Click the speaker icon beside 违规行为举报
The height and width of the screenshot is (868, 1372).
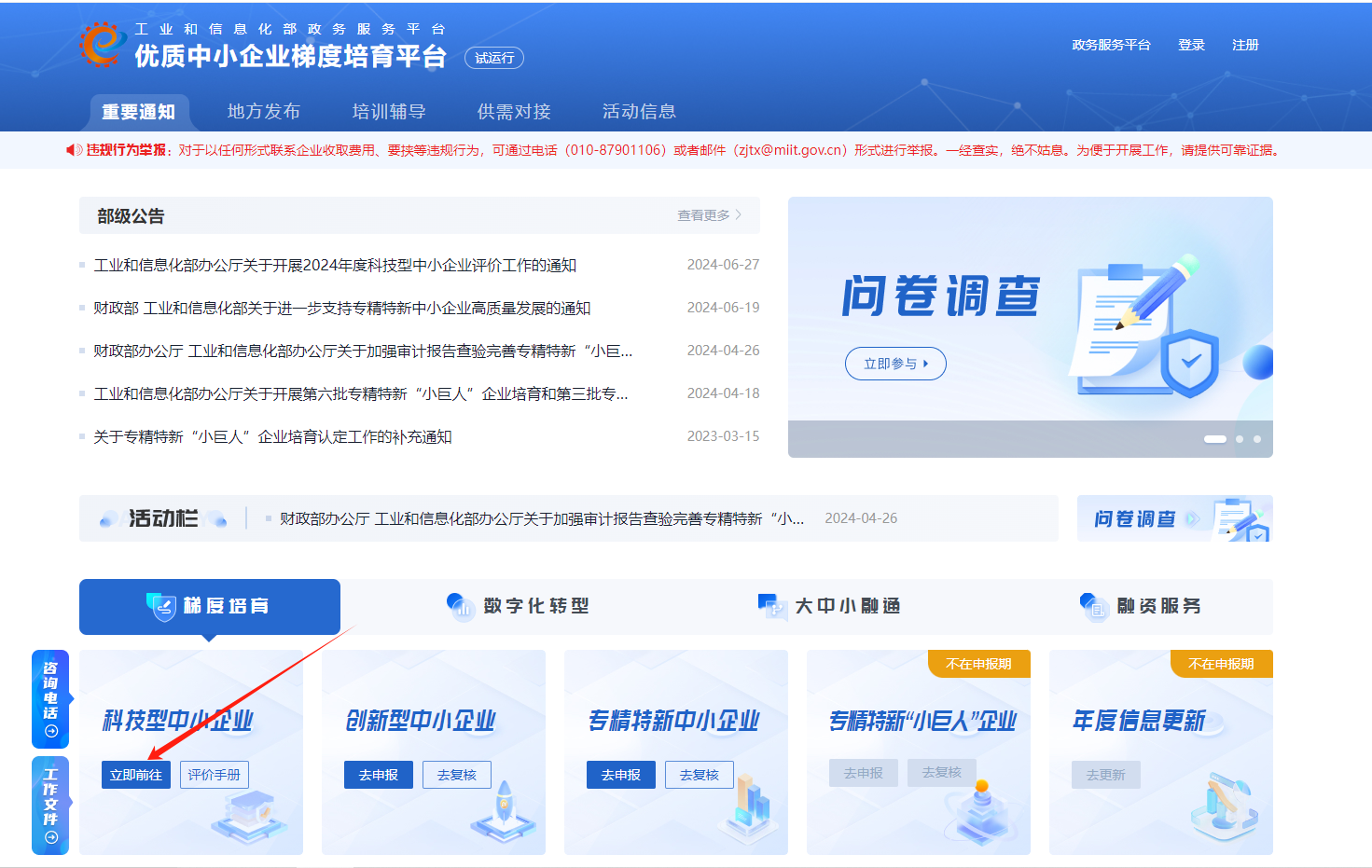pos(73,150)
